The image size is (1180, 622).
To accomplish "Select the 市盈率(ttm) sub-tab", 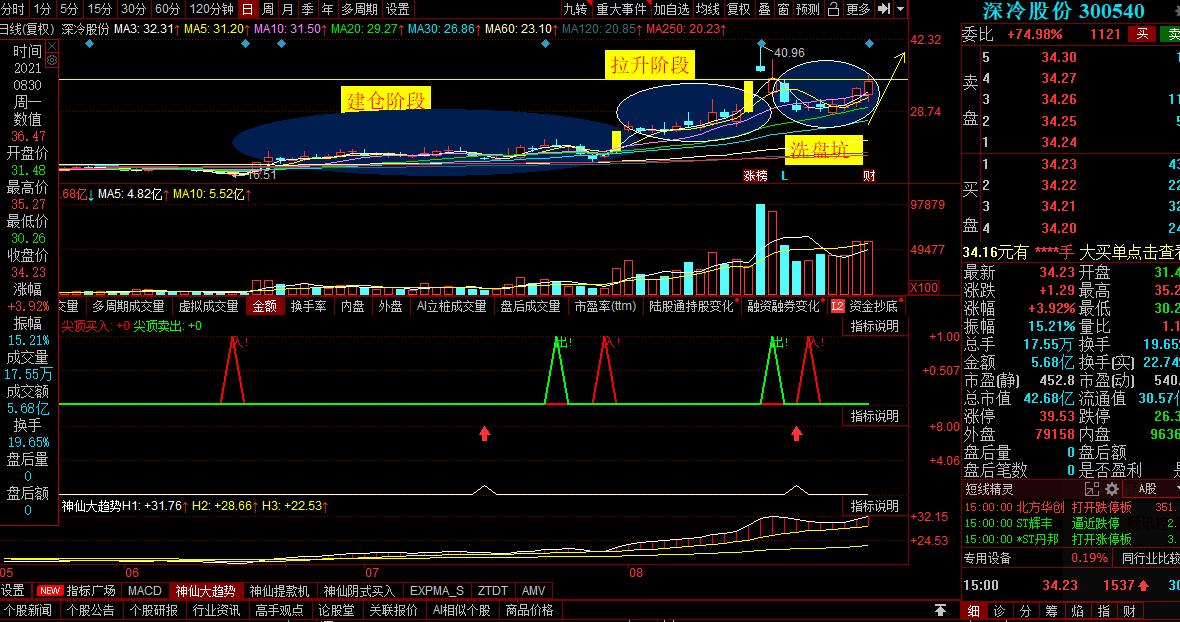I will click(605, 306).
